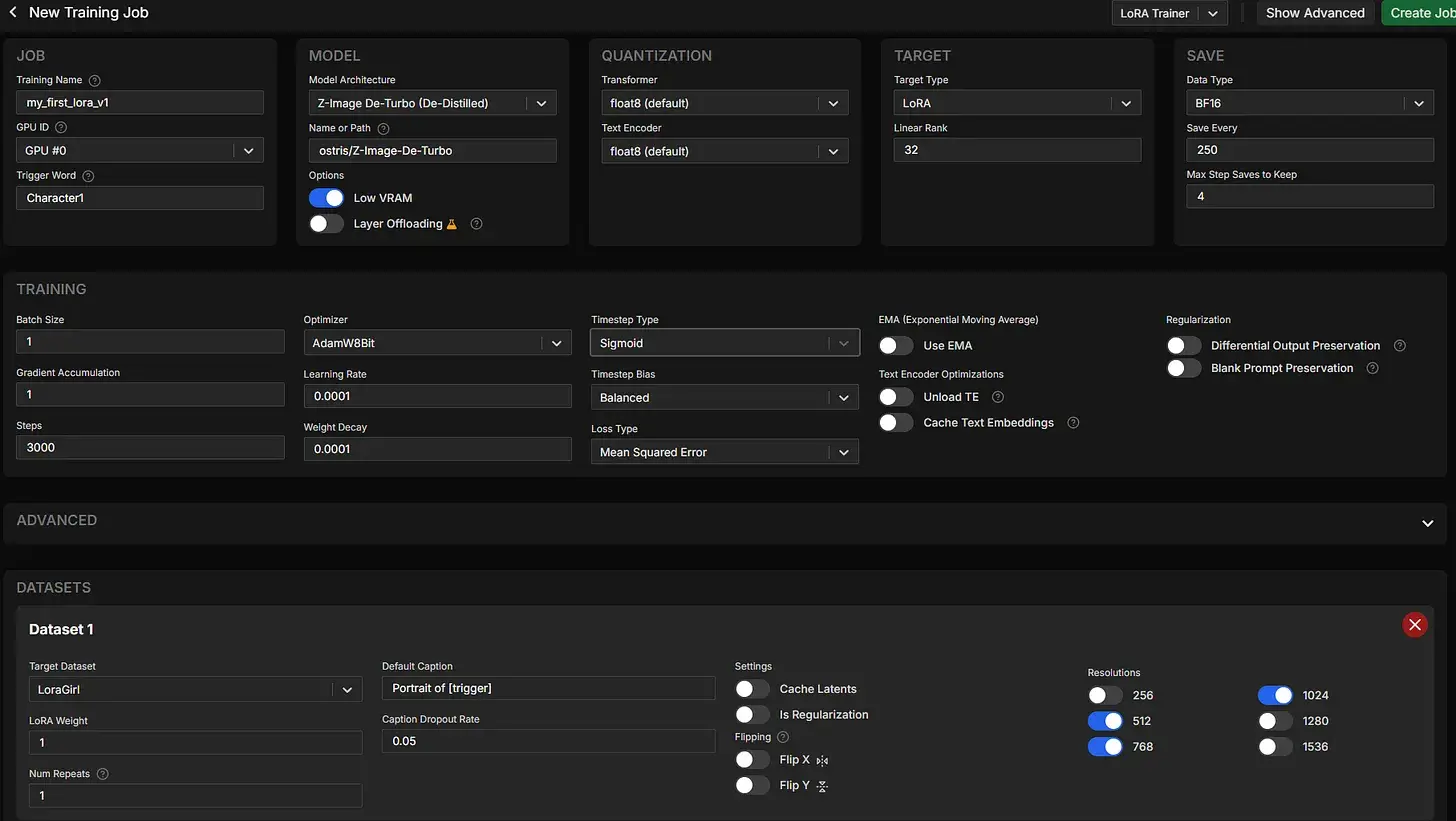Click help icon beside Trigger Word label
1456x821 pixels.
(88, 176)
